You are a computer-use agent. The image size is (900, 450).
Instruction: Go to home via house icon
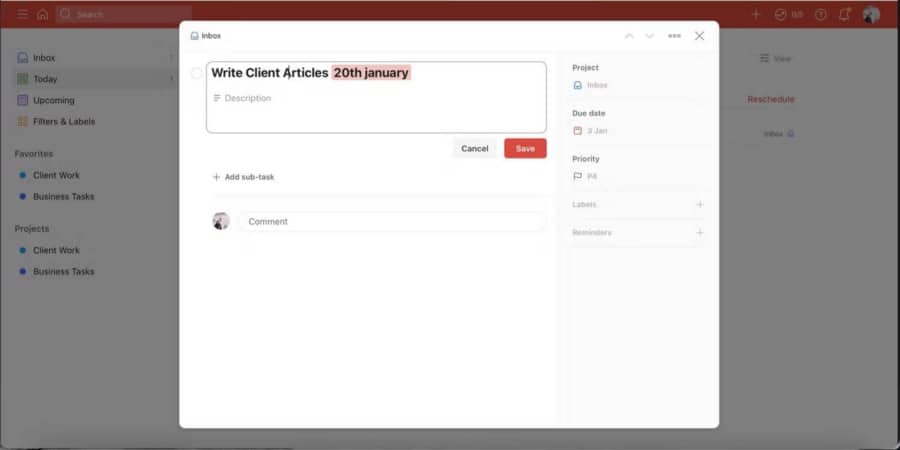(42, 14)
